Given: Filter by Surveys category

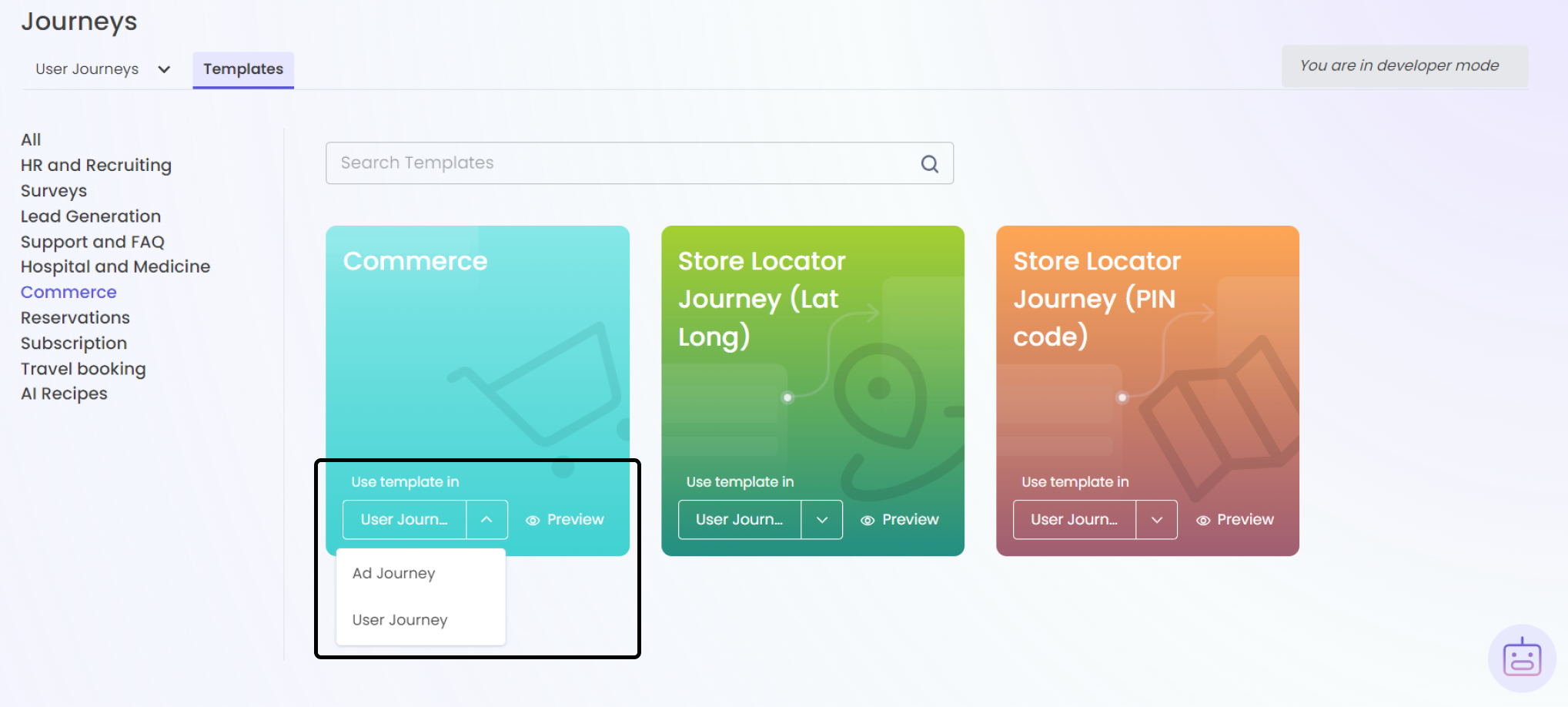Looking at the screenshot, I should point(54,191).
